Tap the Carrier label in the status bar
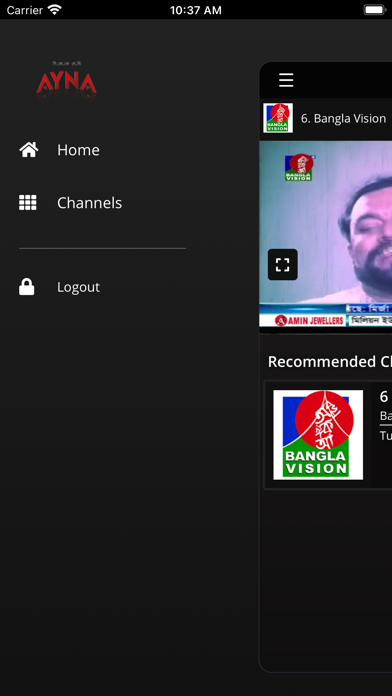 (x=25, y=10)
